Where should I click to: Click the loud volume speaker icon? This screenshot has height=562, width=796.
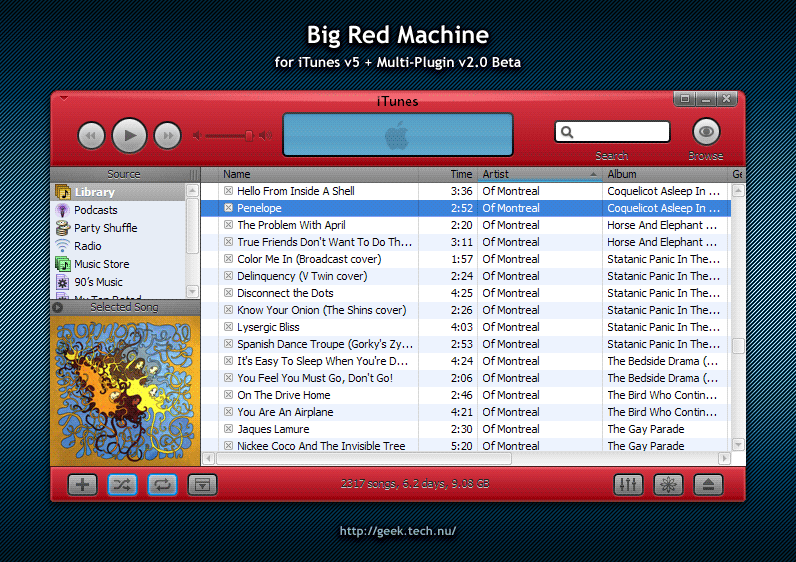click(x=265, y=136)
